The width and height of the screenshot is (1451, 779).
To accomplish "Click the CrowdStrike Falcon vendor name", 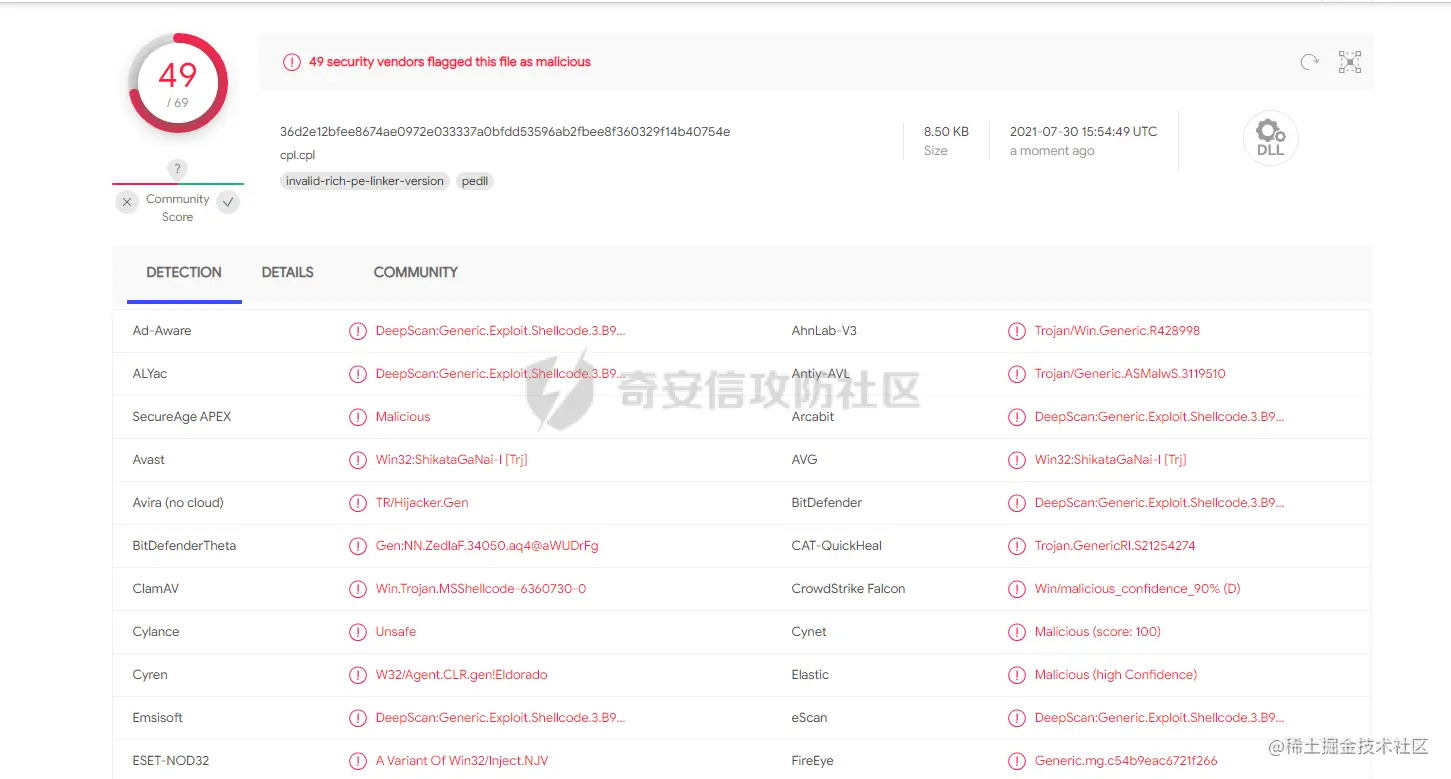I will pos(848,589).
